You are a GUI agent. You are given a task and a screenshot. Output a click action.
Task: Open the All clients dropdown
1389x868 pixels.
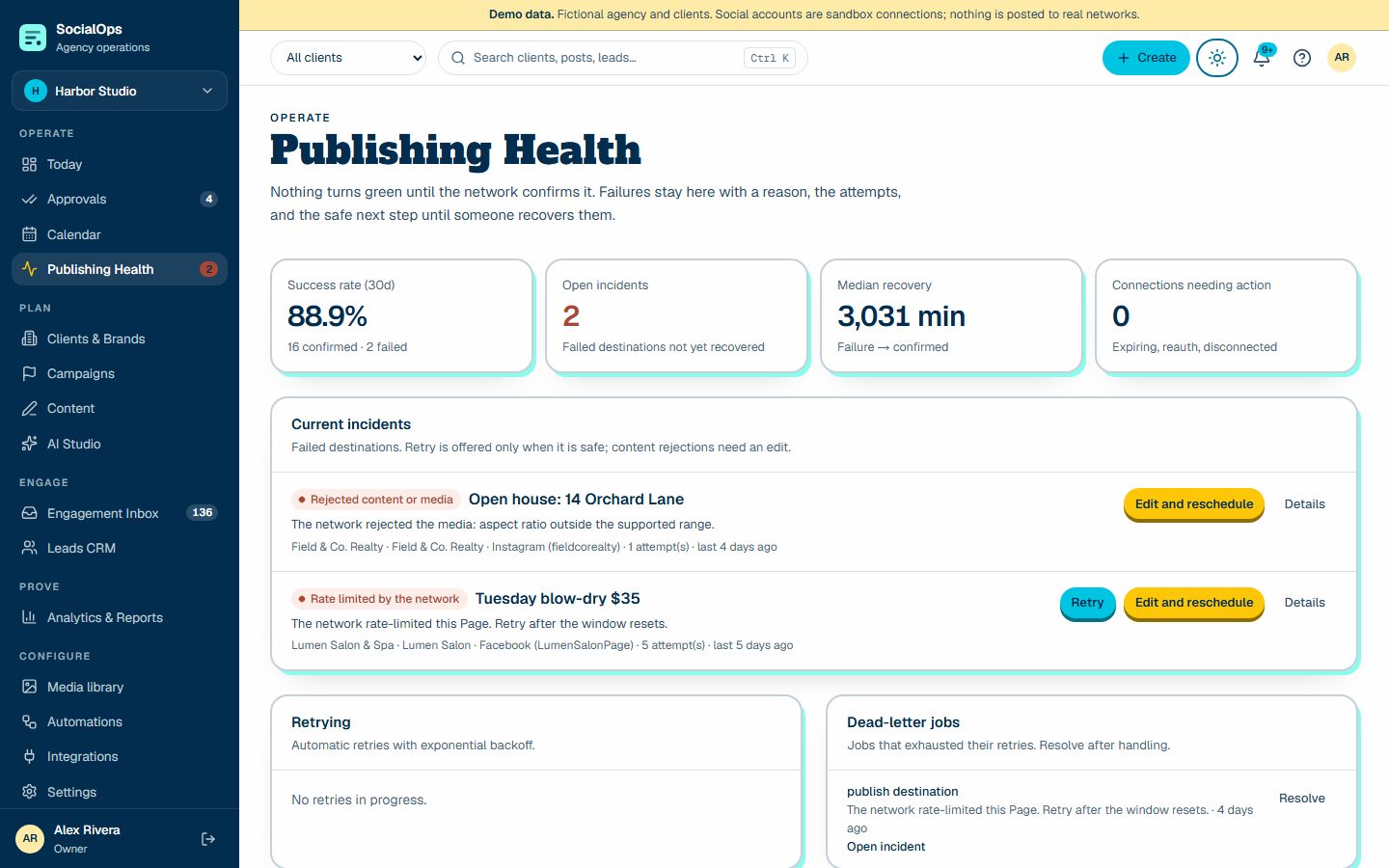[348, 58]
